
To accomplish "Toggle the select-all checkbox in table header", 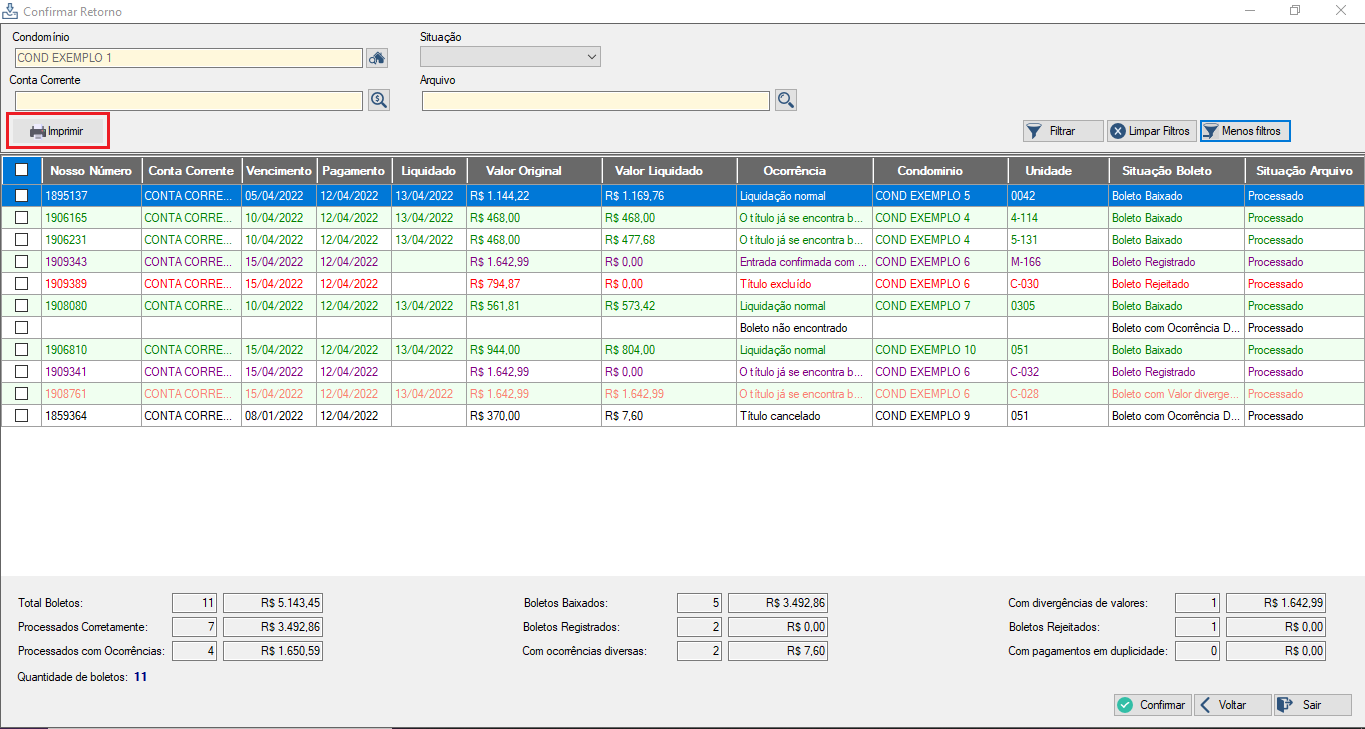I will click(21, 171).
